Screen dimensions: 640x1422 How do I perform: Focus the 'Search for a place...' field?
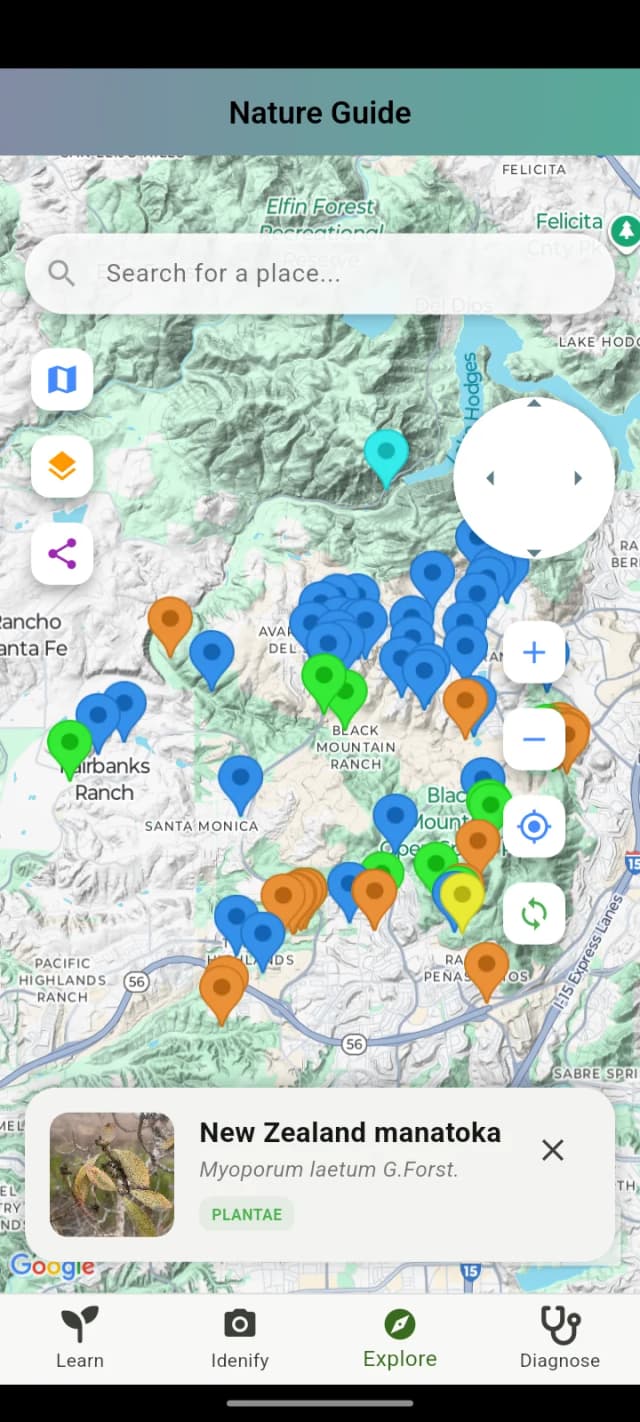[320, 273]
